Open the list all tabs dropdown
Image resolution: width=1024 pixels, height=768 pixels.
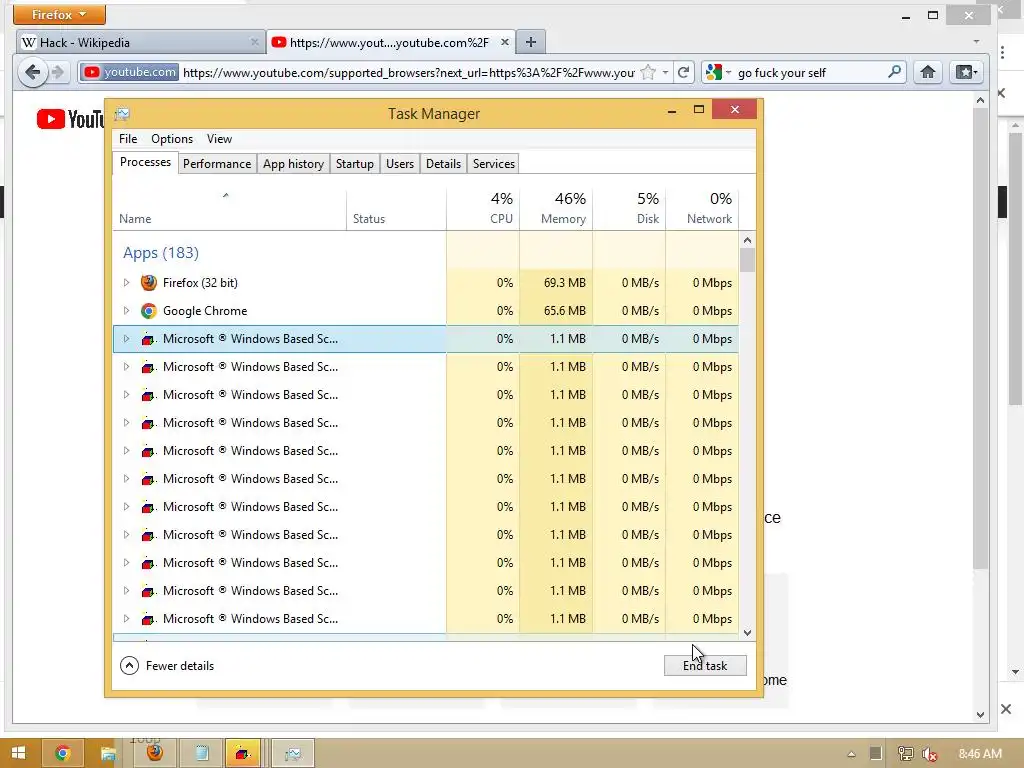976,42
